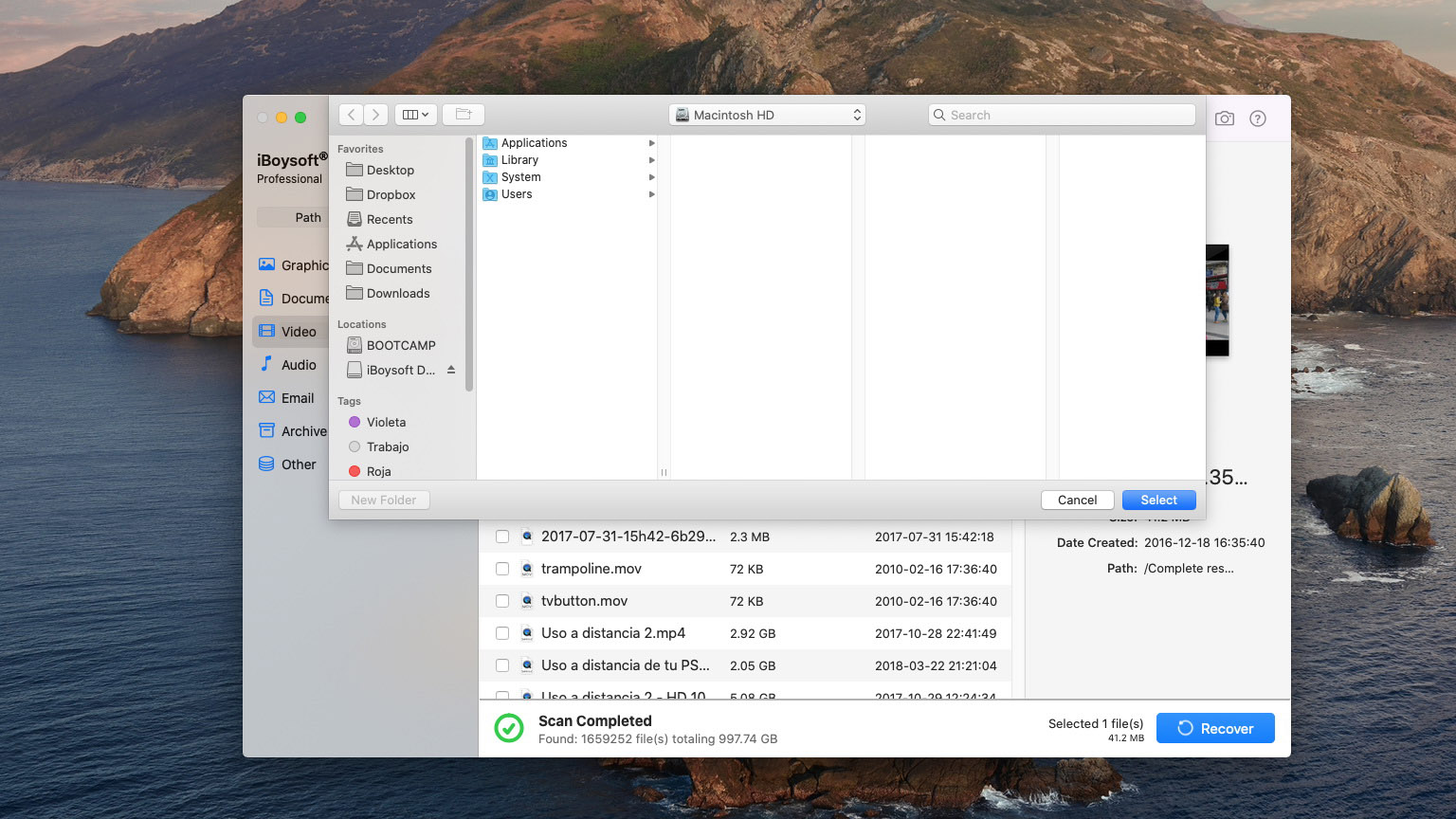Click the camera snapshot icon

point(1225,118)
